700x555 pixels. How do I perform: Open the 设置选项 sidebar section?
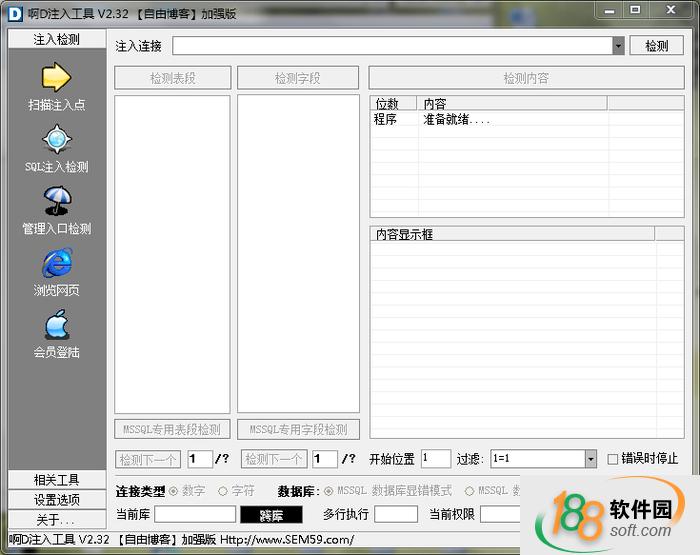tap(56, 500)
